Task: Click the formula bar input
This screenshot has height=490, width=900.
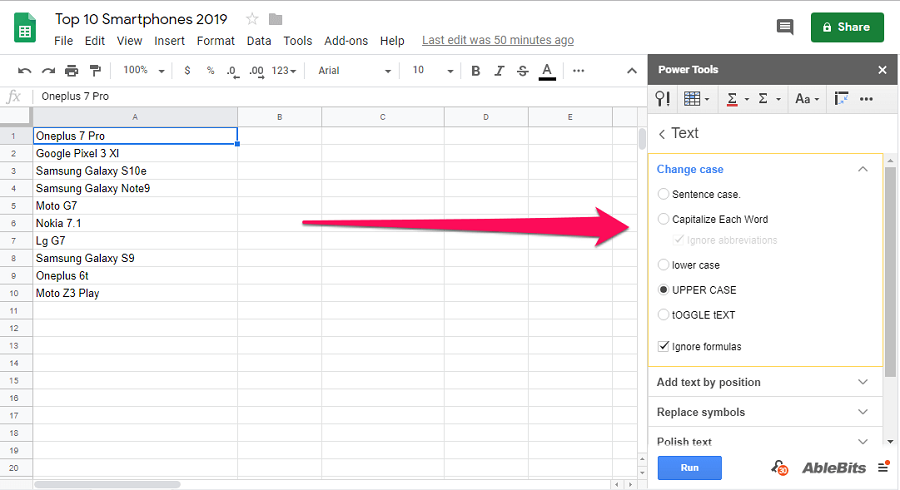Action: (339, 96)
